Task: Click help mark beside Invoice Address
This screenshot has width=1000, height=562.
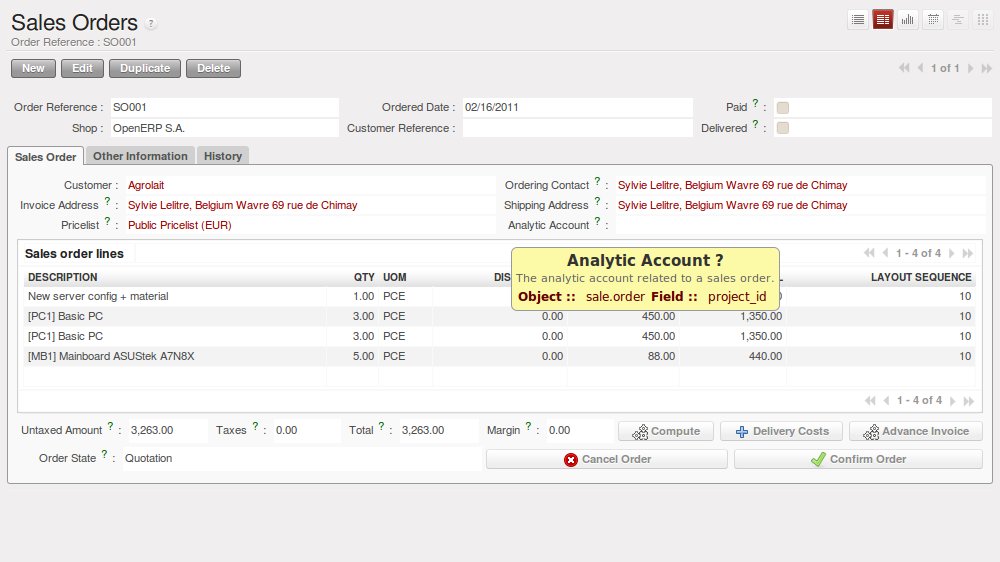Action: point(107,201)
